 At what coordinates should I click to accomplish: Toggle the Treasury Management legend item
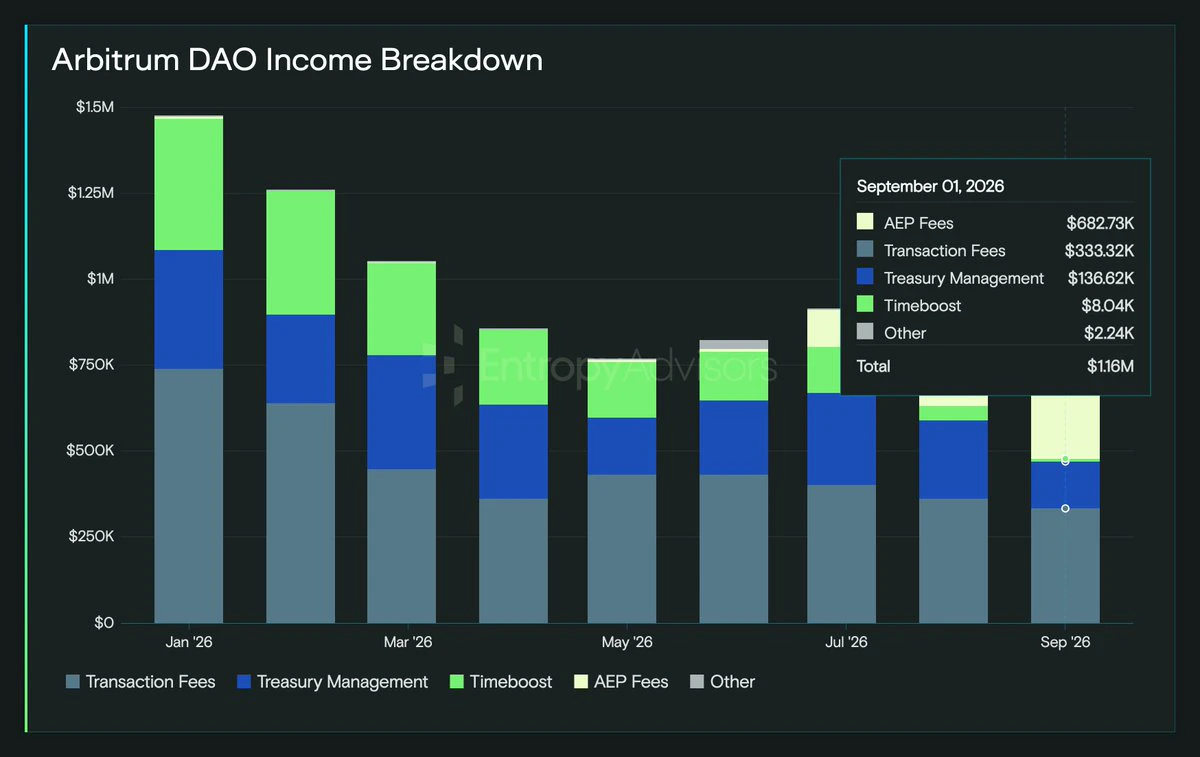click(332, 682)
